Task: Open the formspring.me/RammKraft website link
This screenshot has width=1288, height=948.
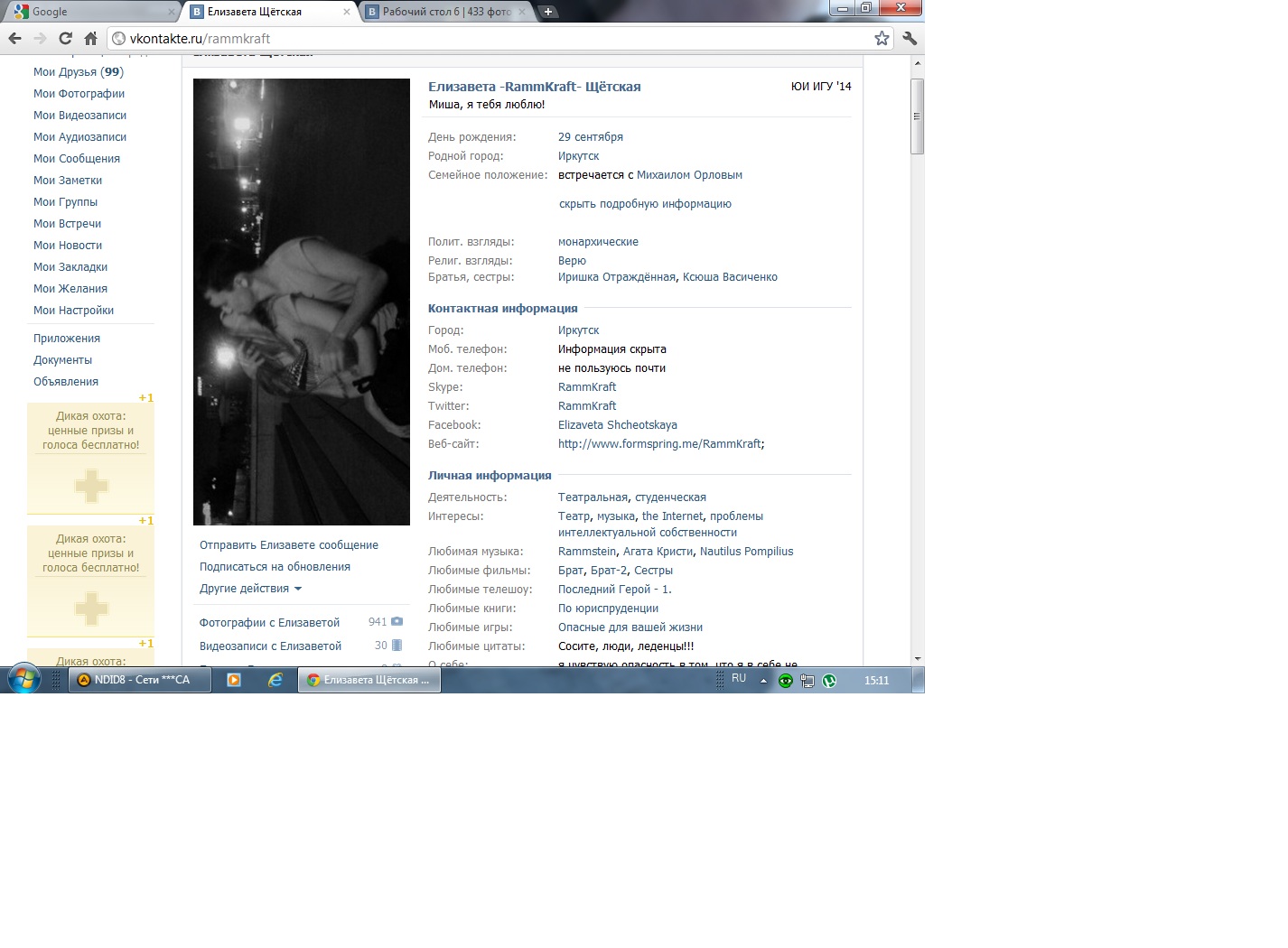Action: pos(659,444)
